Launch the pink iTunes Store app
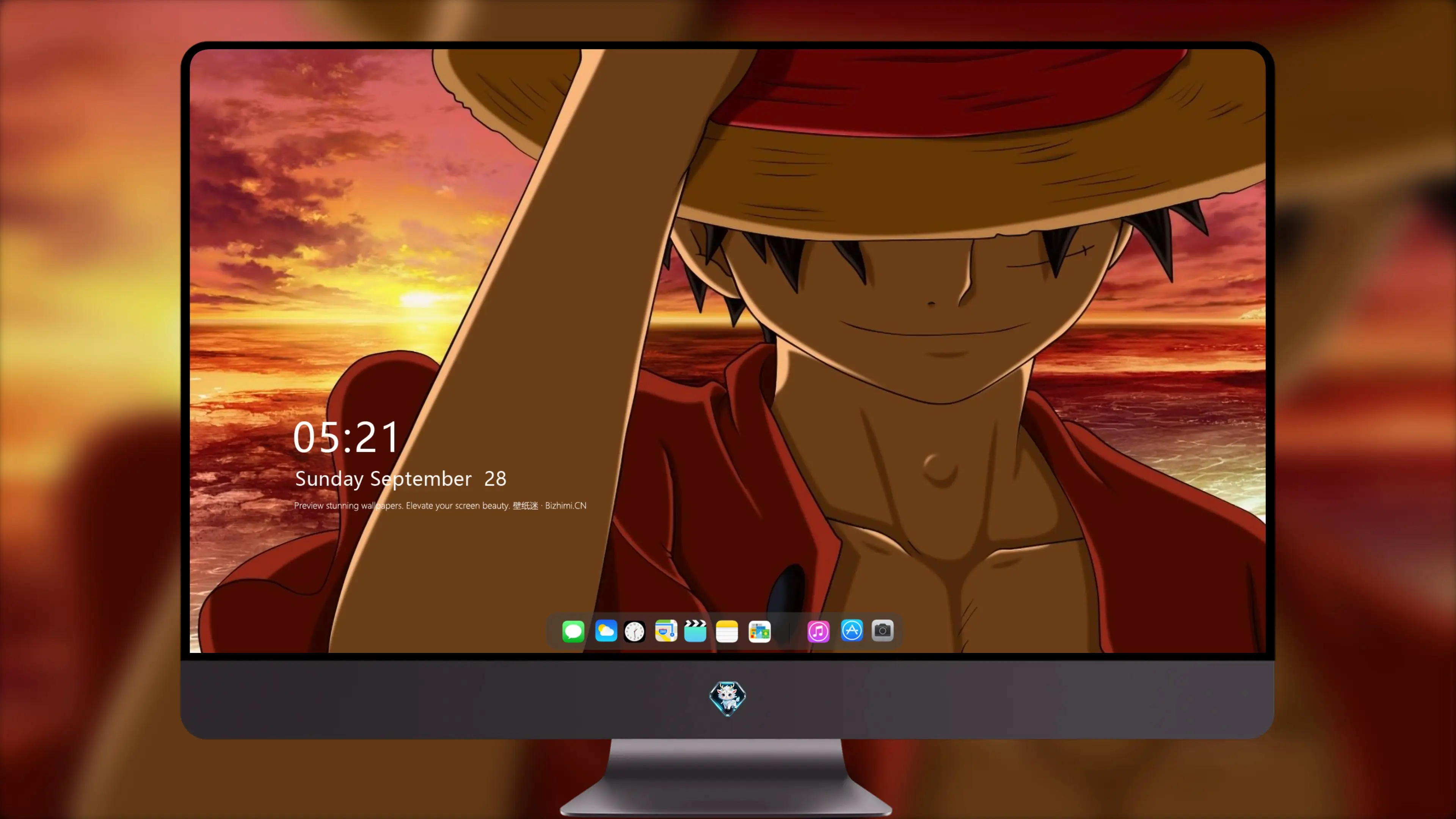1456x819 pixels. click(x=819, y=631)
